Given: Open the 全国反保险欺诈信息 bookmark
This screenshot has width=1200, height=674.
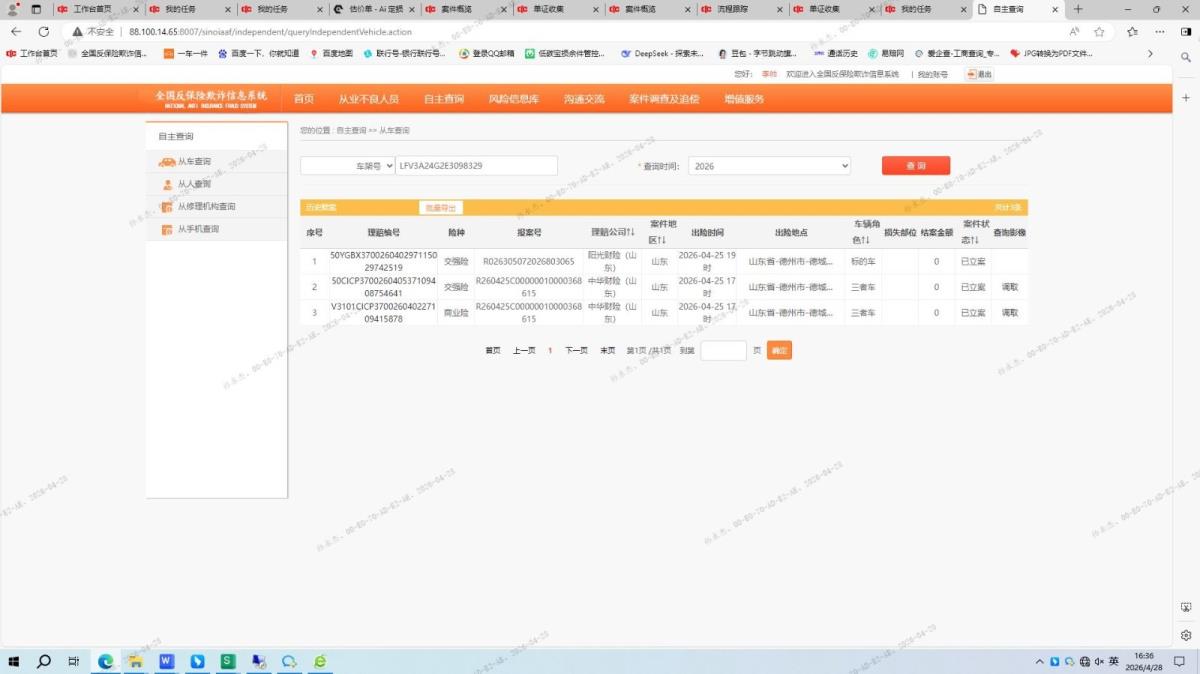Looking at the screenshot, I should (x=107, y=53).
